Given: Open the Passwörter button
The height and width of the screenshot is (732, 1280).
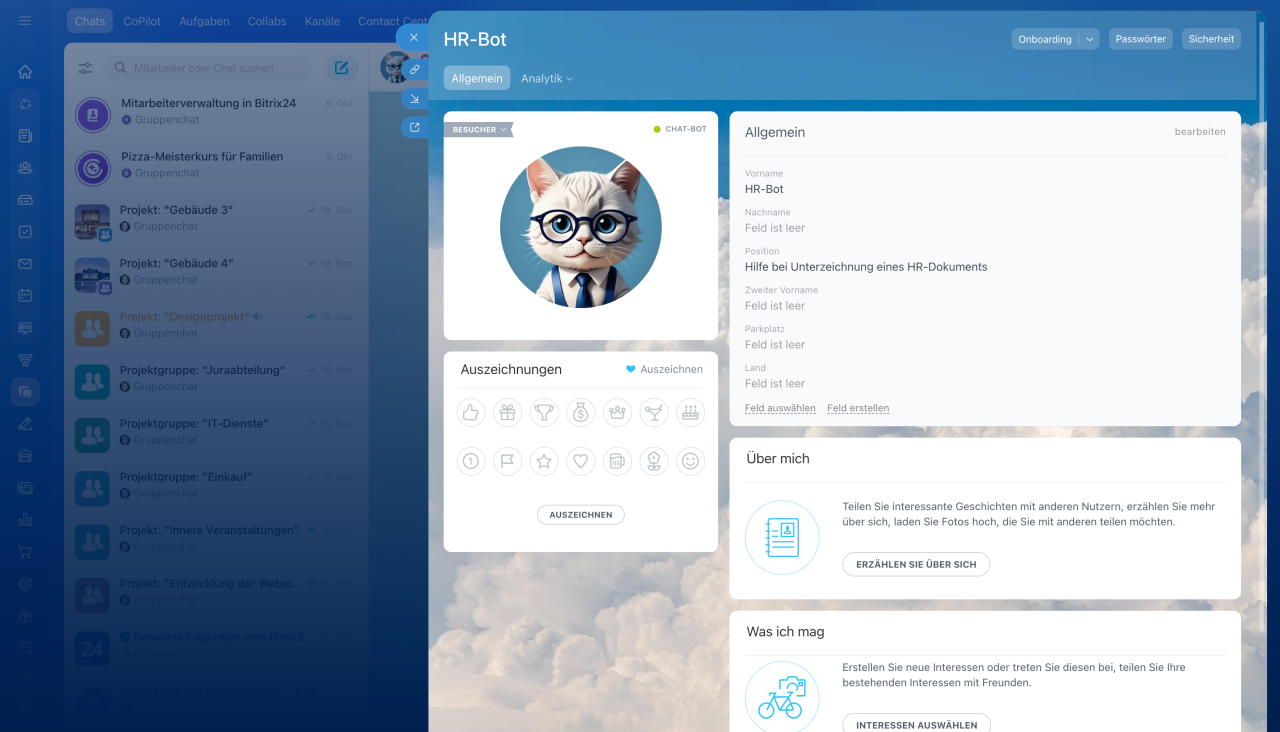Looking at the screenshot, I should (x=1141, y=39).
